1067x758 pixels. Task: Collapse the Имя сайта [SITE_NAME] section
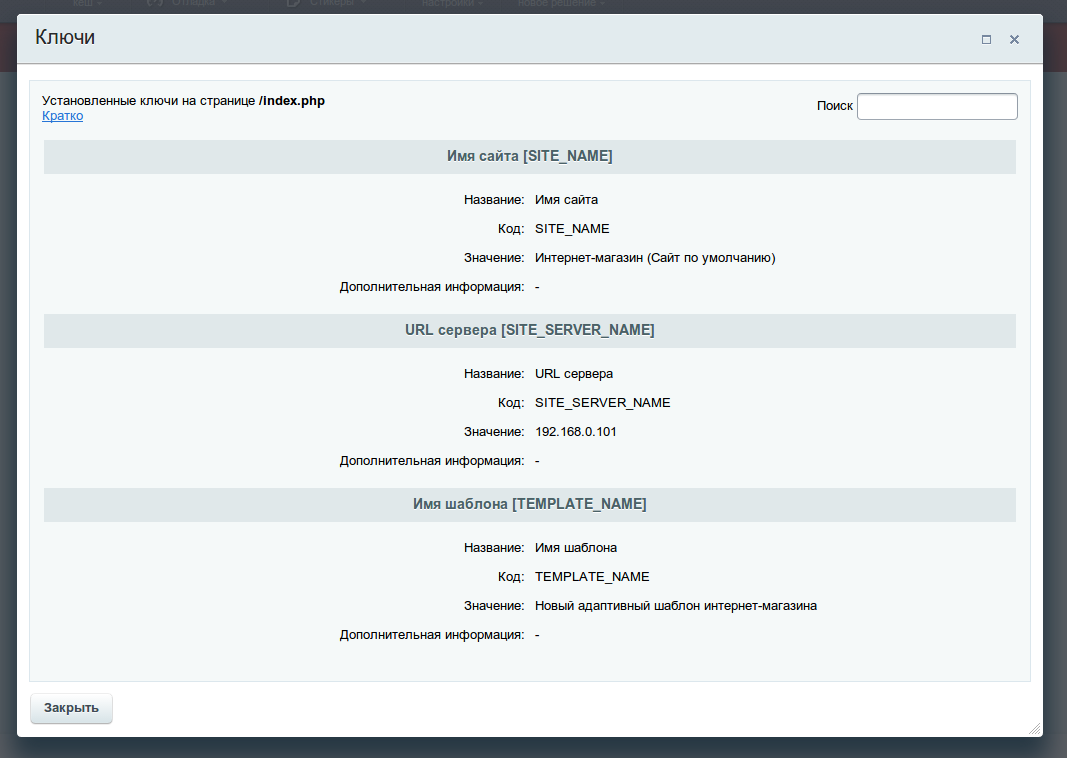pyautogui.click(x=529, y=156)
